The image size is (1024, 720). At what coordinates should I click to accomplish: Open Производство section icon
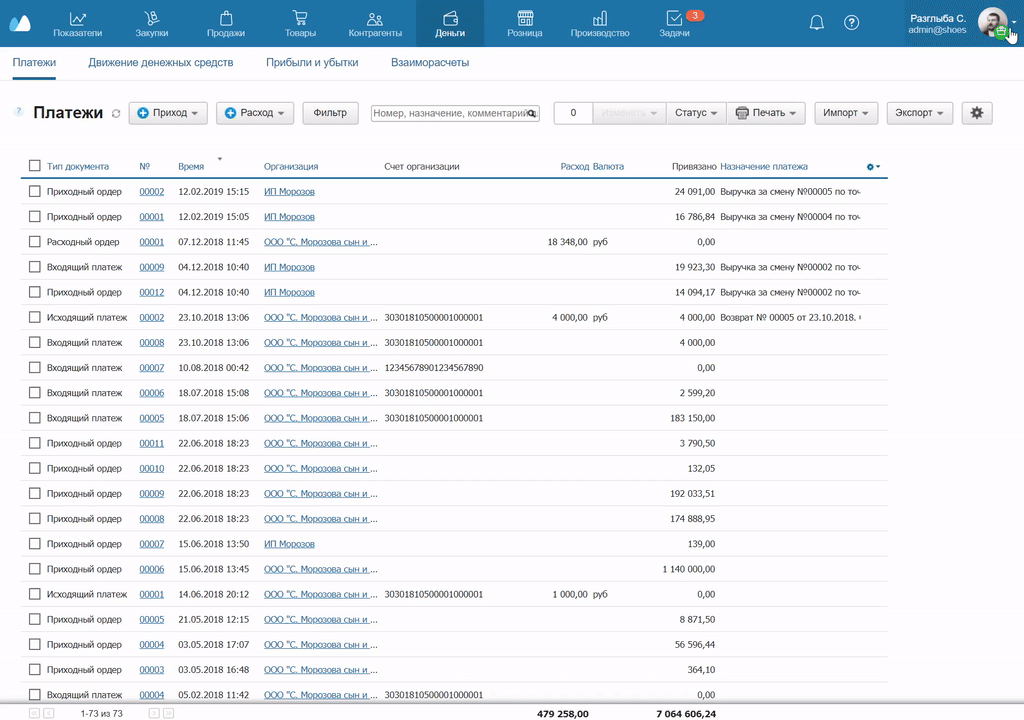(600, 19)
